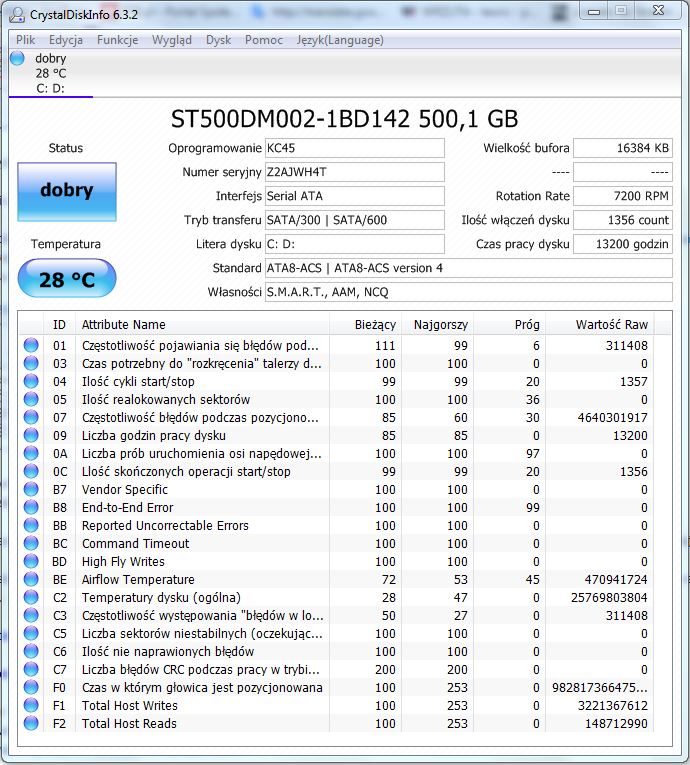Image resolution: width=690 pixels, height=765 pixels.
Task: Click the serial number field Z2AJWH4T
Action: 355,172
